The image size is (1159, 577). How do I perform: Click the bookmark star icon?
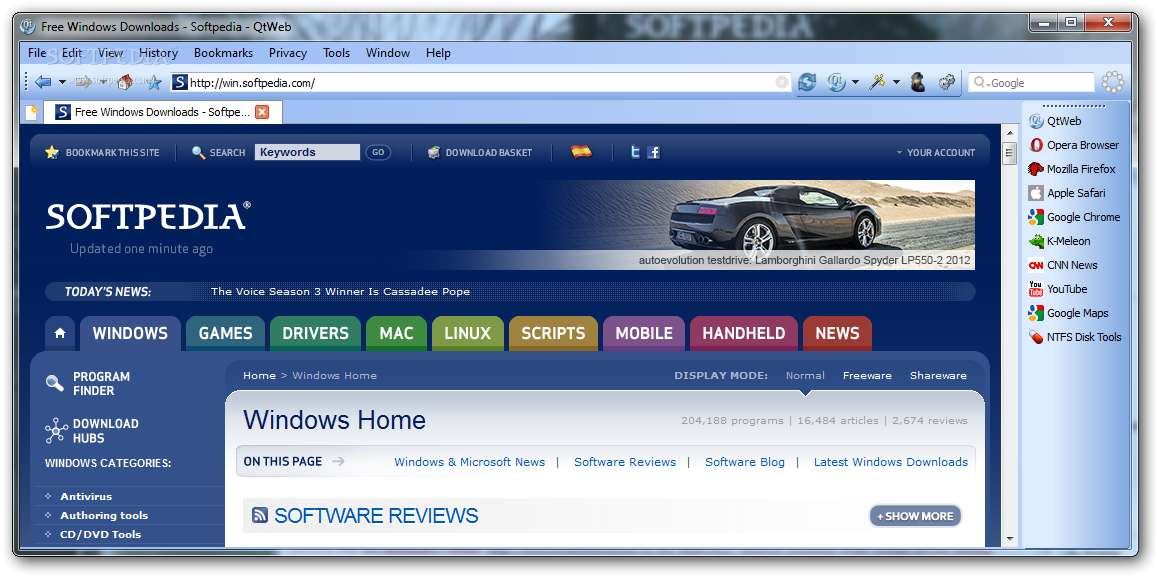click(154, 82)
